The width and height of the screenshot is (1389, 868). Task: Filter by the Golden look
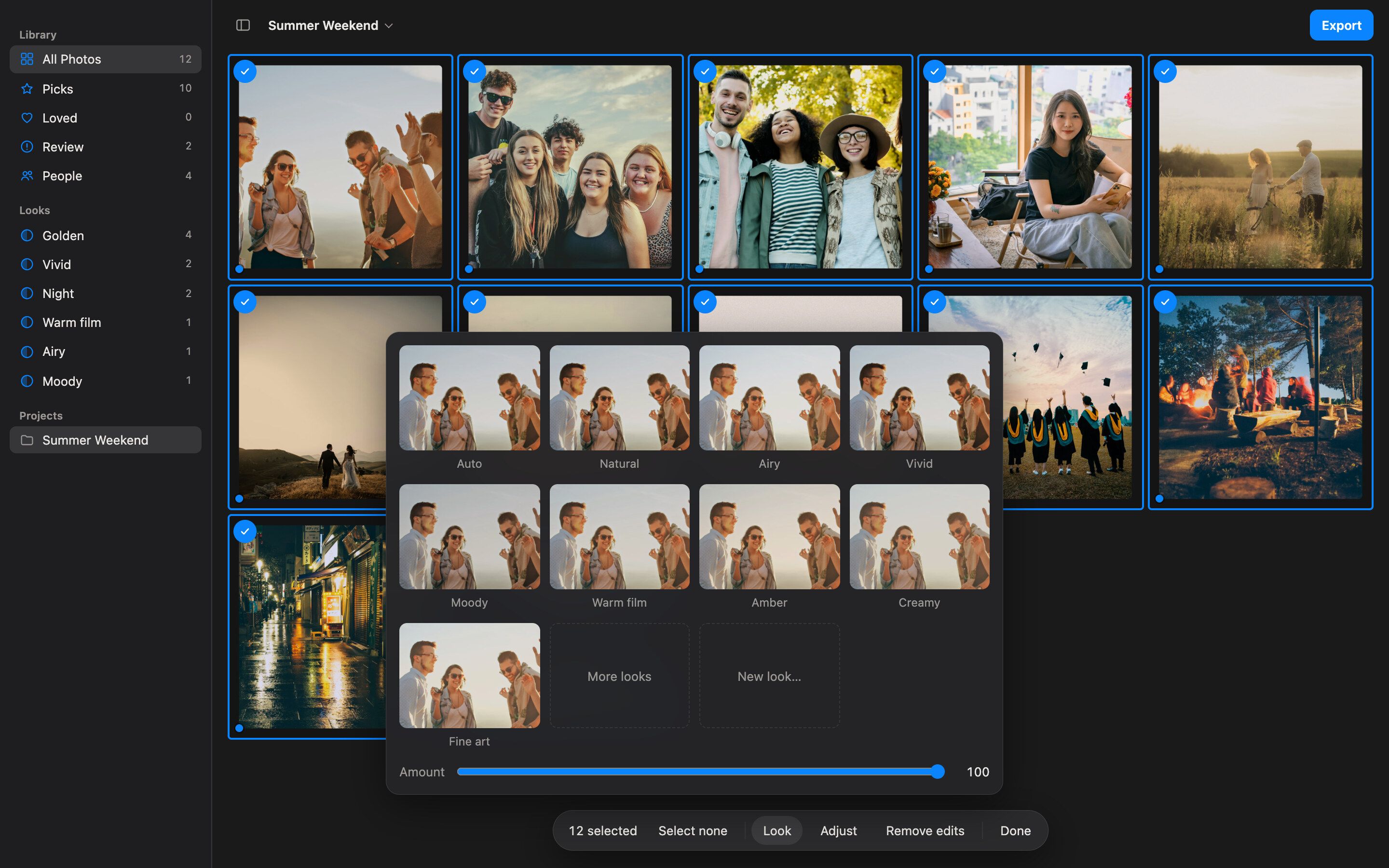(x=106, y=235)
